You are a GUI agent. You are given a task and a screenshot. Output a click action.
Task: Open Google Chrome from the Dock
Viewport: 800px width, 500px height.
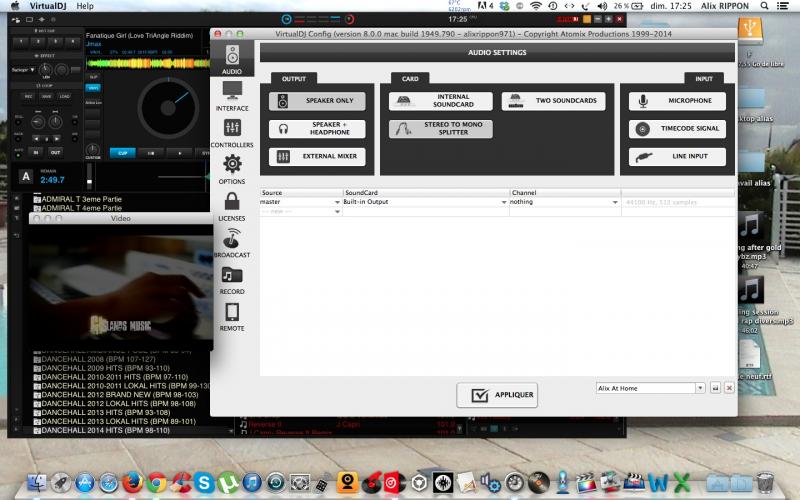pos(157,482)
